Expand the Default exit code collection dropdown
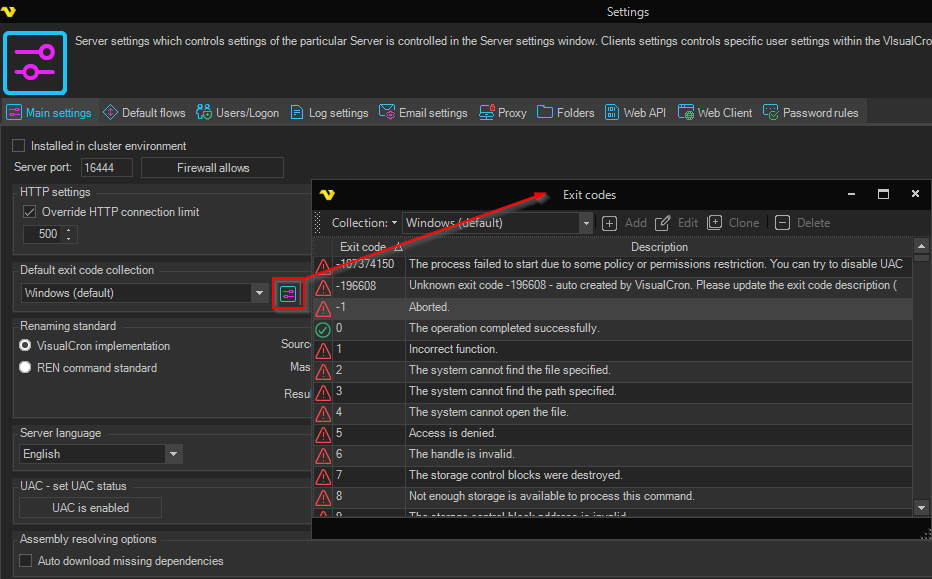Image resolution: width=932 pixels, height=579 pixels. [259, 293]
